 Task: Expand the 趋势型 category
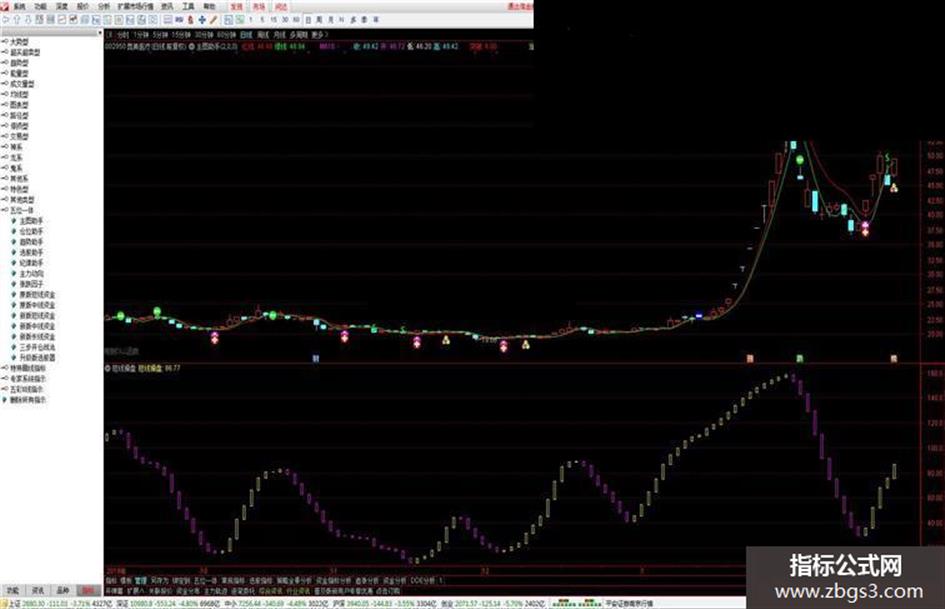coord(19,63)
